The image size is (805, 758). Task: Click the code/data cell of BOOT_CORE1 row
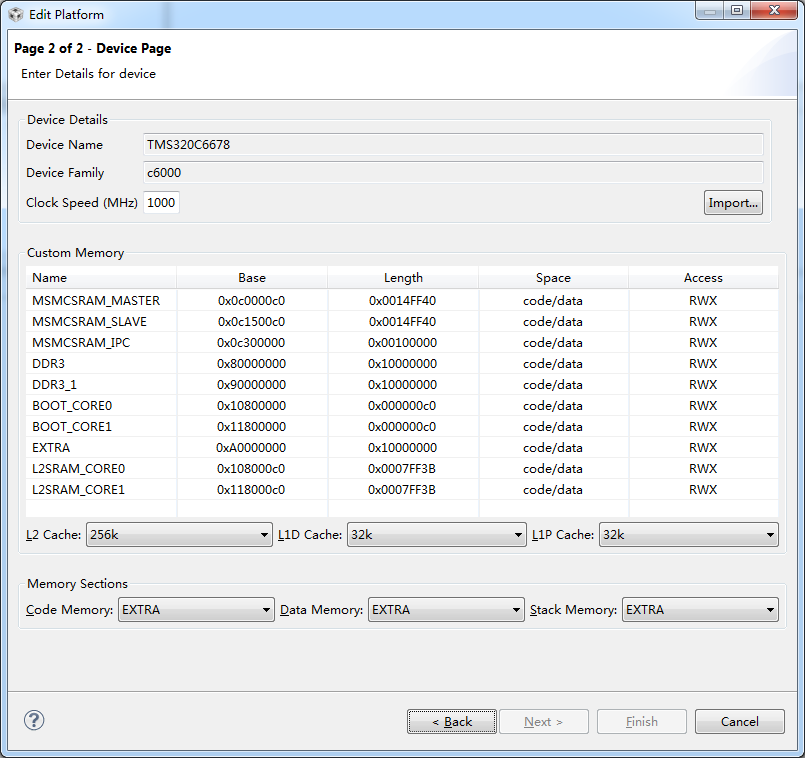pyautogui.click(x=553, y=427)
